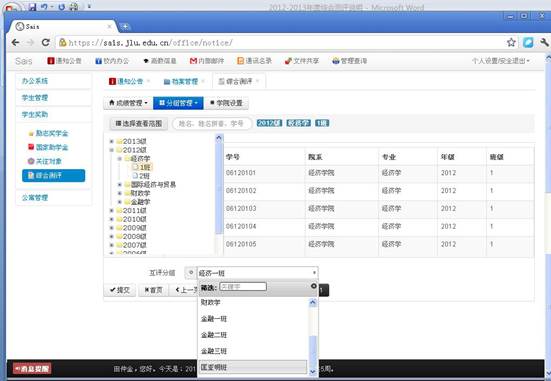
Task: Close the dropdown filter with the round icon
Action: [314, 286]
